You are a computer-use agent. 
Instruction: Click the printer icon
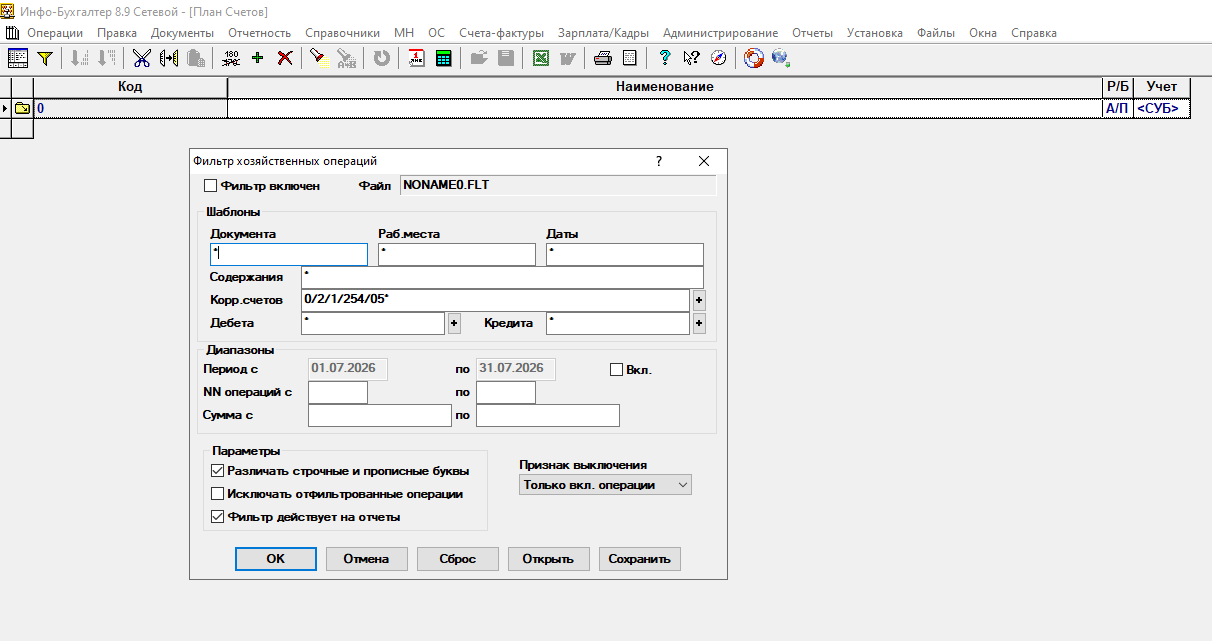[x=602, y=58]
